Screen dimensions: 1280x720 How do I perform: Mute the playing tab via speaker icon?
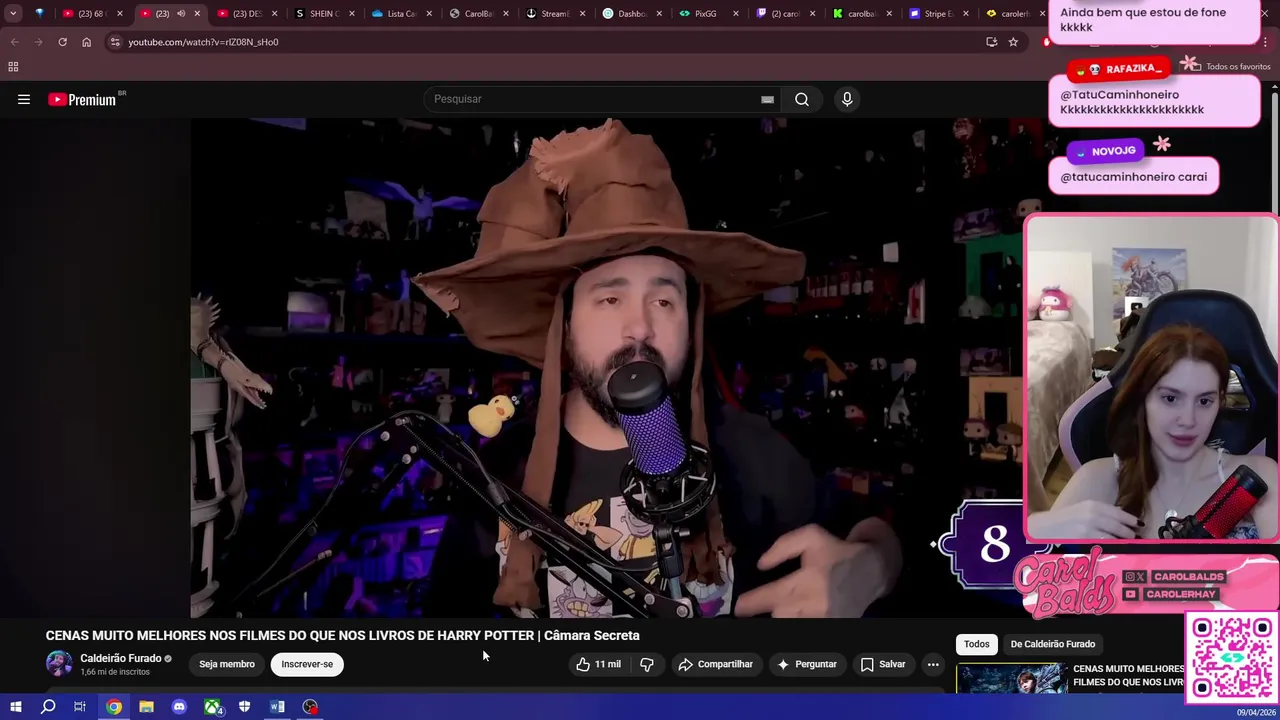pyautogui.click(x=181, y=14)
